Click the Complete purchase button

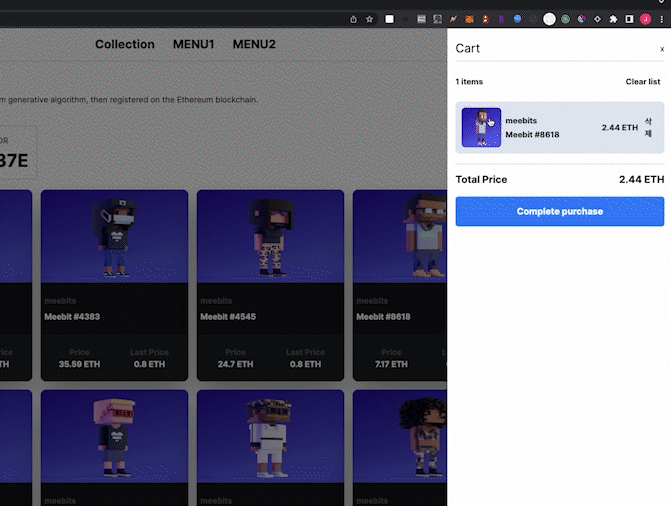pyautogui.click(x=560, y=211)
